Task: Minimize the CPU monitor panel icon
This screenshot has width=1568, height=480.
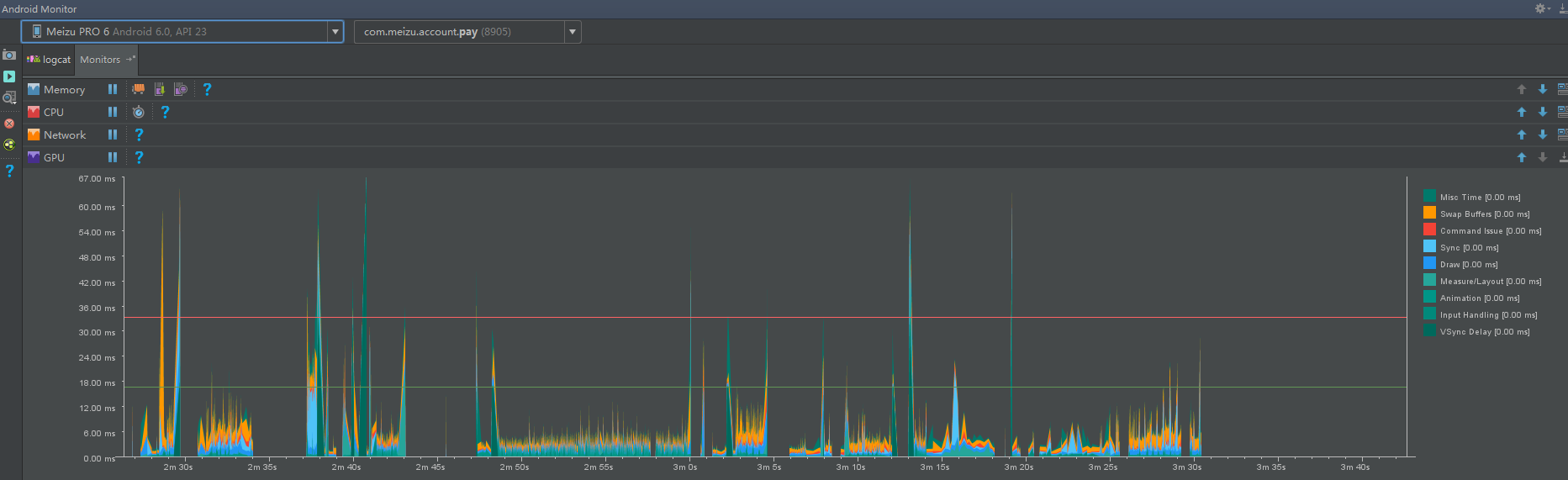Action: click(1563, 112)
